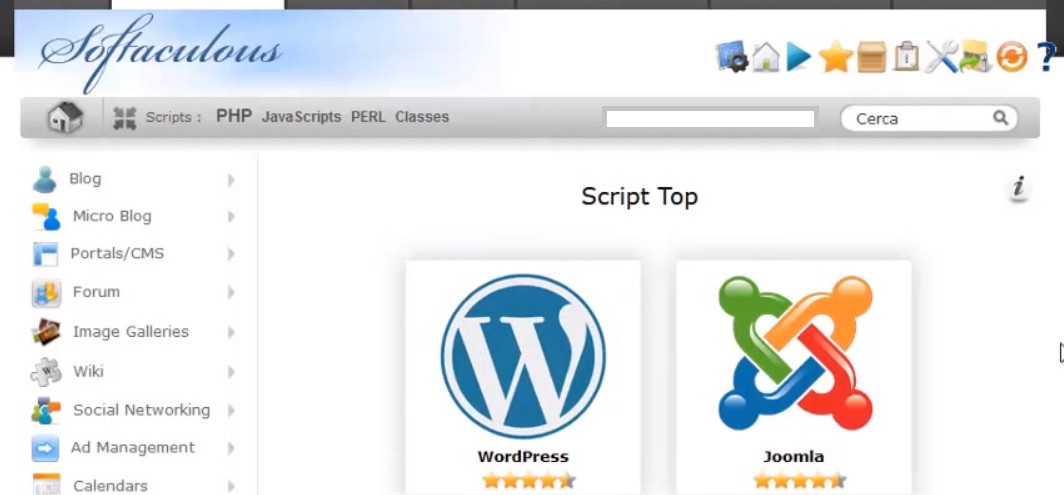Click the WordPress logo thumbnail
The image size is (1064, 495).
pyautogui.click(x=522, y=356)
